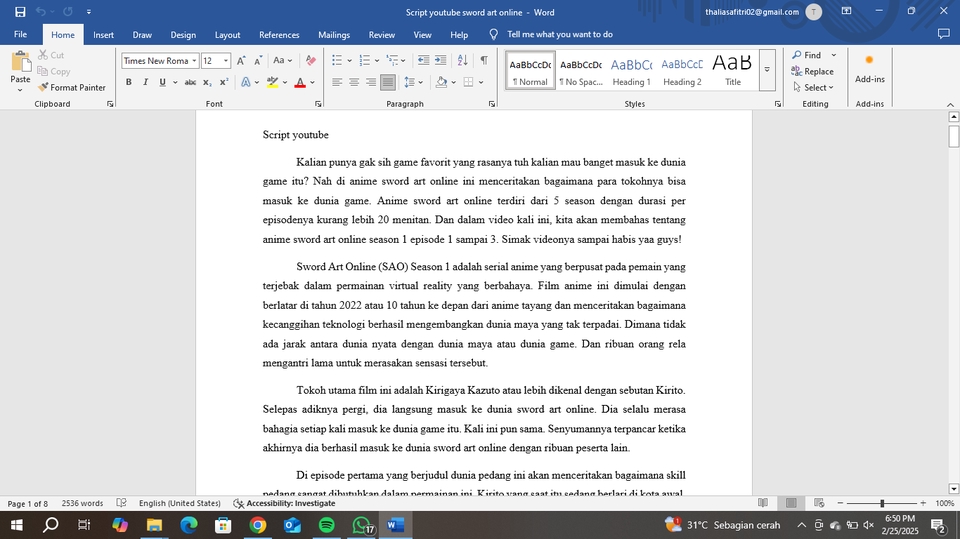Decrease font size with the shrink icon
This screenshot has height=539, width=960.
[258, 61]
